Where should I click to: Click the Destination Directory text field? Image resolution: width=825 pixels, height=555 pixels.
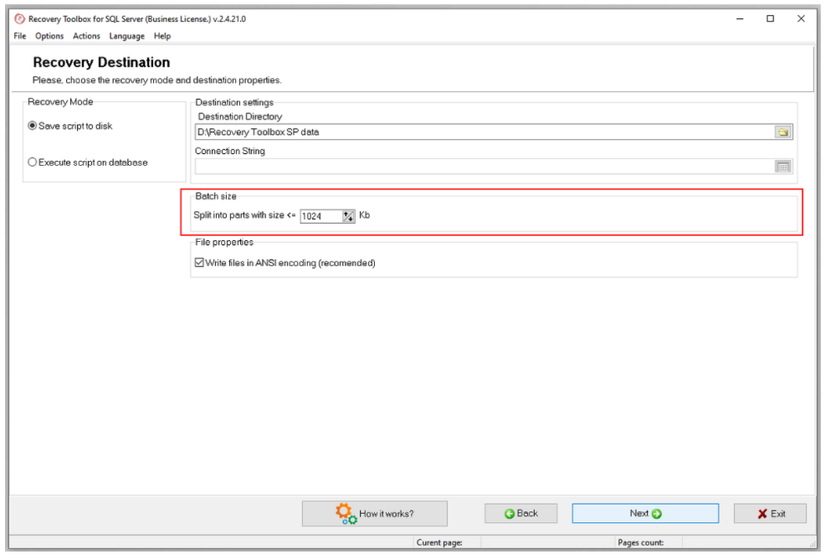(485, 132)
